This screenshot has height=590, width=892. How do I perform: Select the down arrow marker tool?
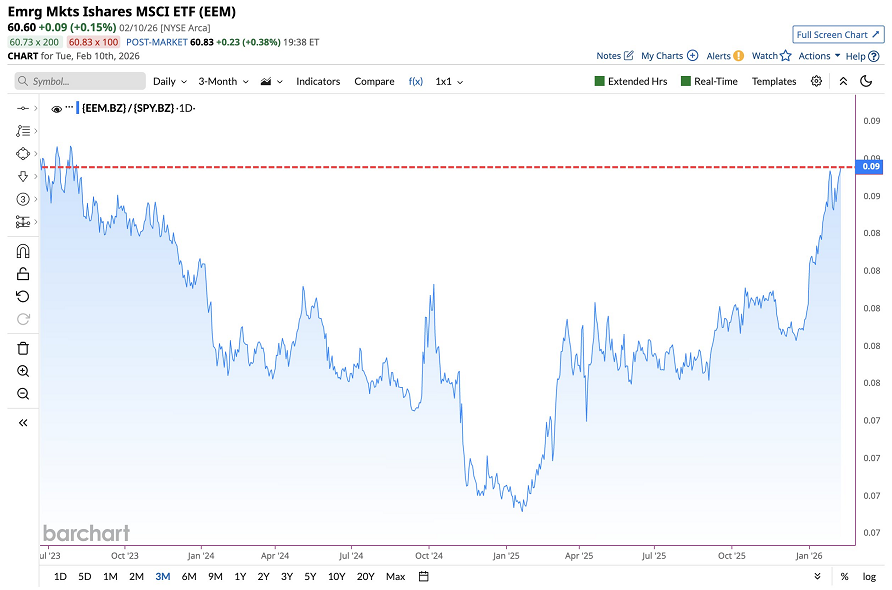[x=23, y=176]
